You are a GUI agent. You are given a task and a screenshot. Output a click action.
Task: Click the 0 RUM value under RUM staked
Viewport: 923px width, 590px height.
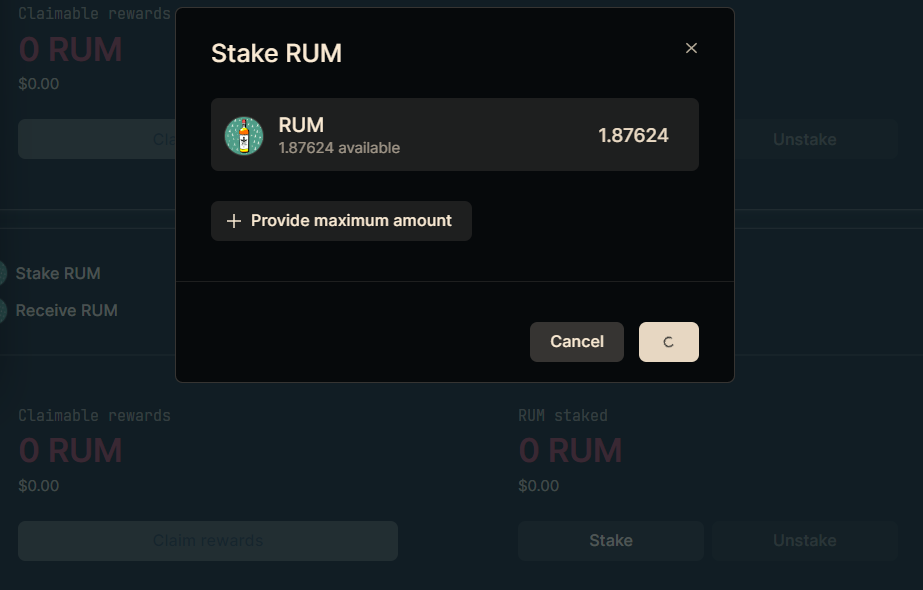[x=570, y=450]
